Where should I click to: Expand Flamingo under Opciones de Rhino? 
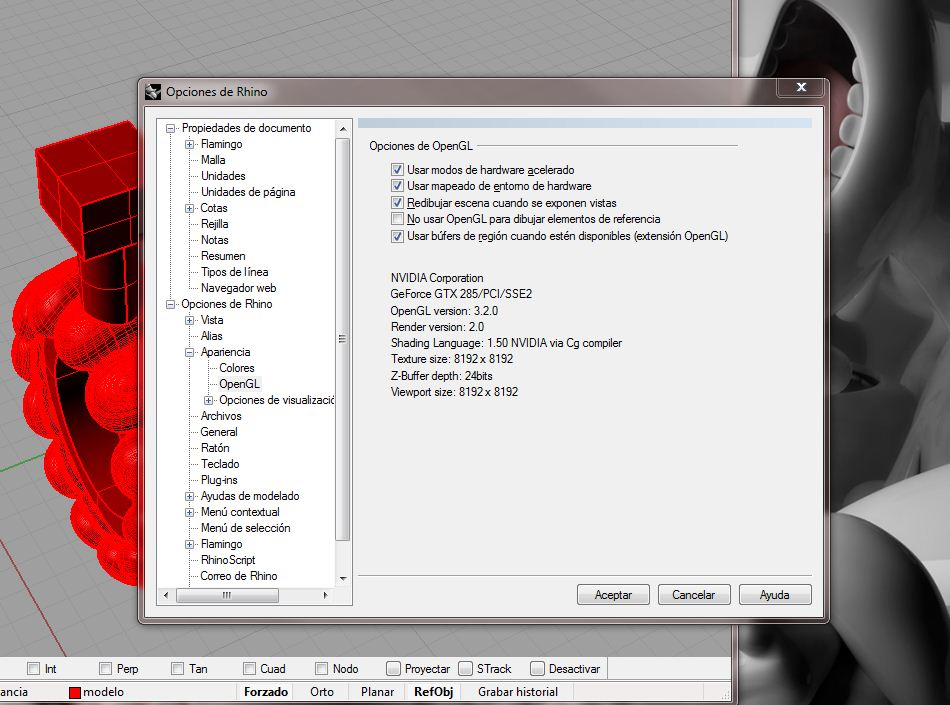coord(190,544)
